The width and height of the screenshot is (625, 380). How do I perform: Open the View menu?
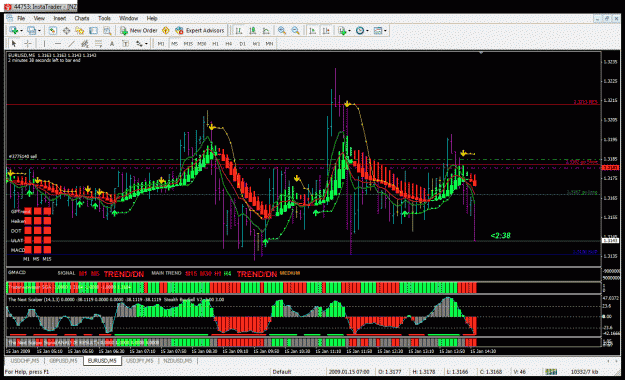tap(39, 18)
